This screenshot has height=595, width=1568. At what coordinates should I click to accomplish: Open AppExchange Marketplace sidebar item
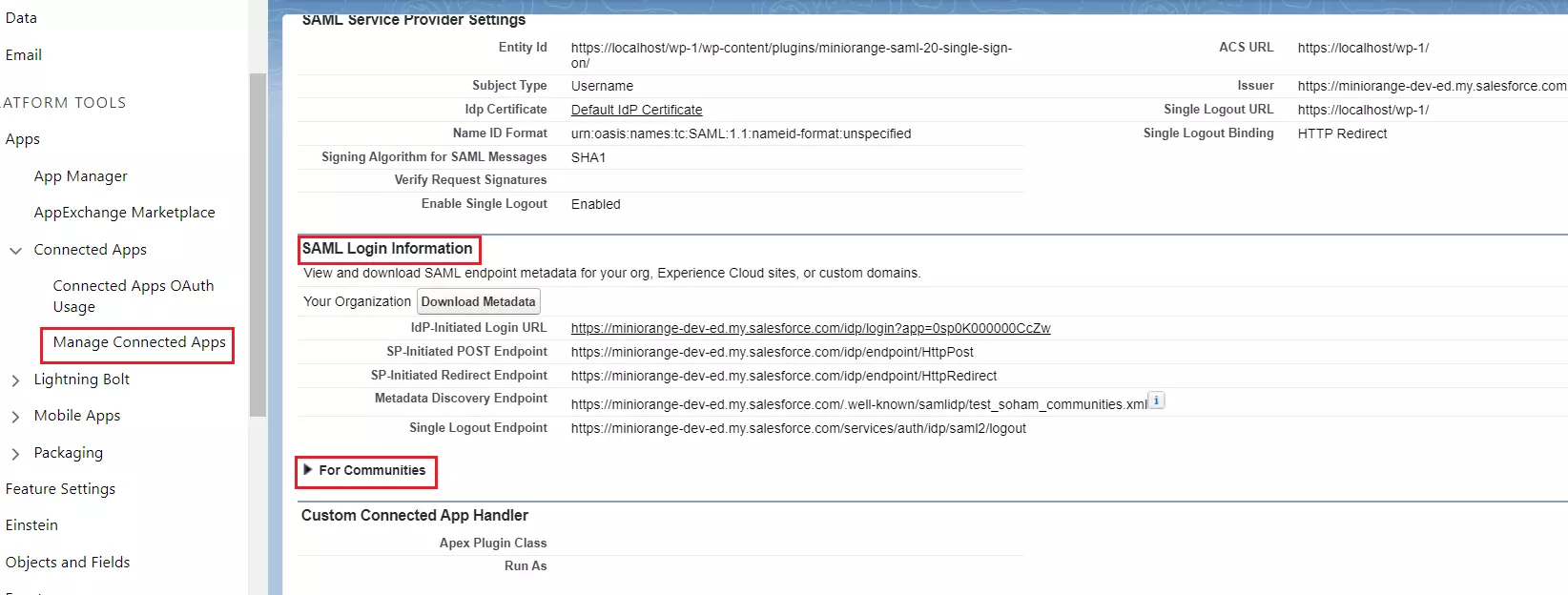point(124,213)
